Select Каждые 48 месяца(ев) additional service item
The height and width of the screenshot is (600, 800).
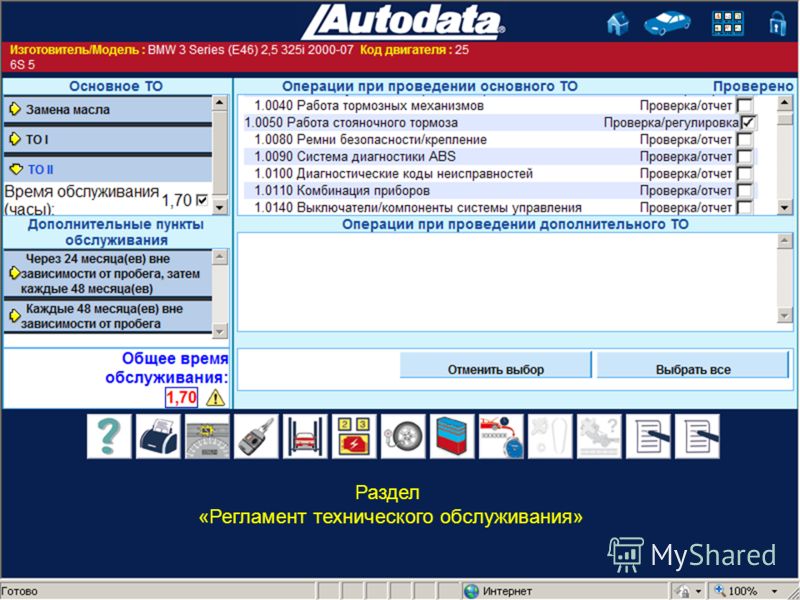tap(108, 316)
